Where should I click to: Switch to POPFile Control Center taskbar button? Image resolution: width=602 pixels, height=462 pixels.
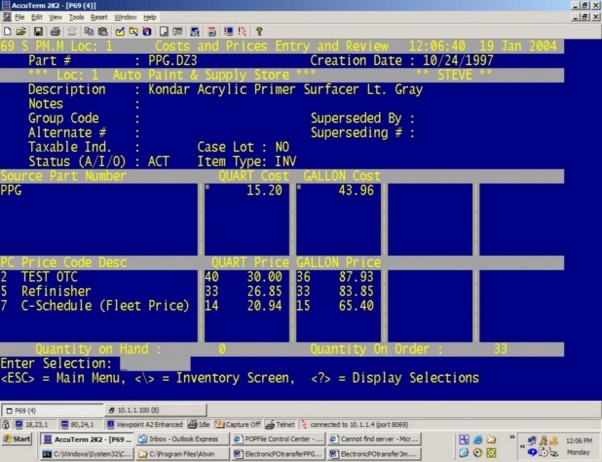pyautogui.click(x=279, y=439)
